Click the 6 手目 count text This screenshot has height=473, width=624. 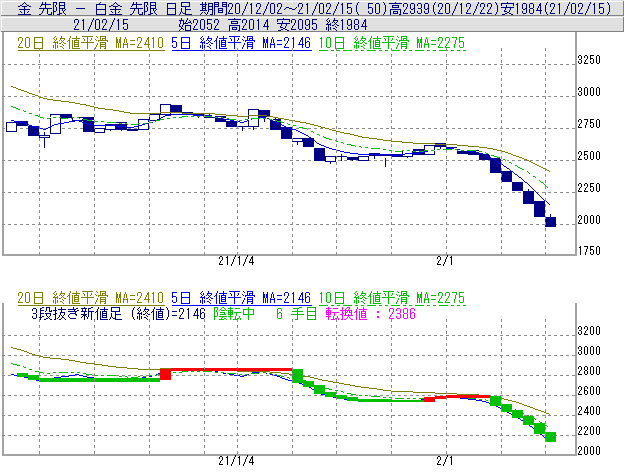pyautogui.click(x=296, y=314)
